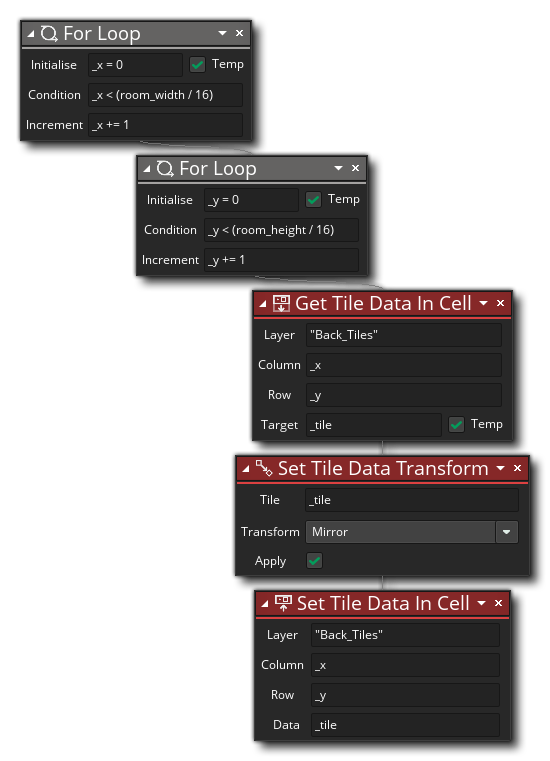This screenshot has width=550, height=761.
Task: Open options menu of Set Tile Data Transform
Action: click(500, 468)
